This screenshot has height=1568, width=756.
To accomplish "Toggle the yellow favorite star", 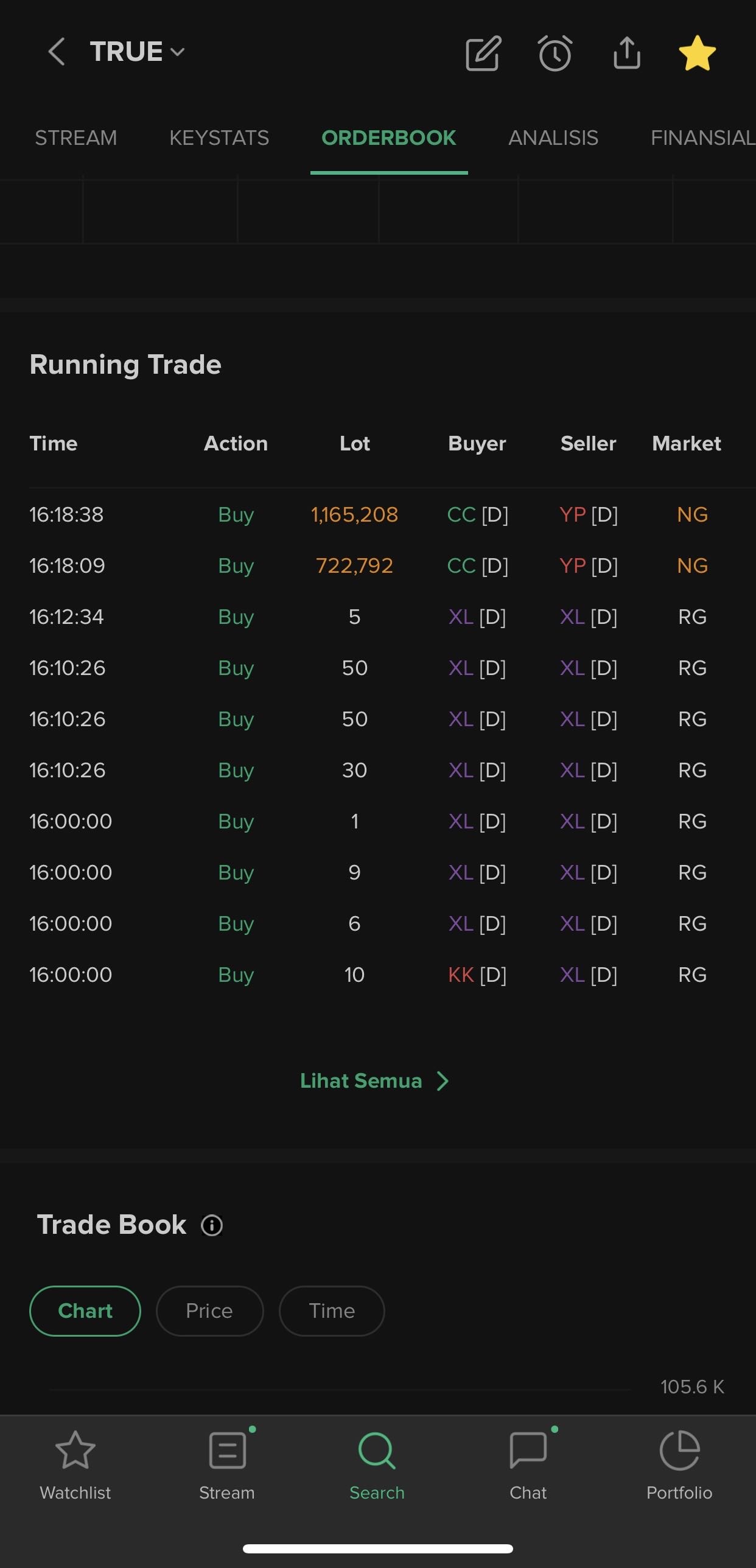I will (x=697, y=53).
